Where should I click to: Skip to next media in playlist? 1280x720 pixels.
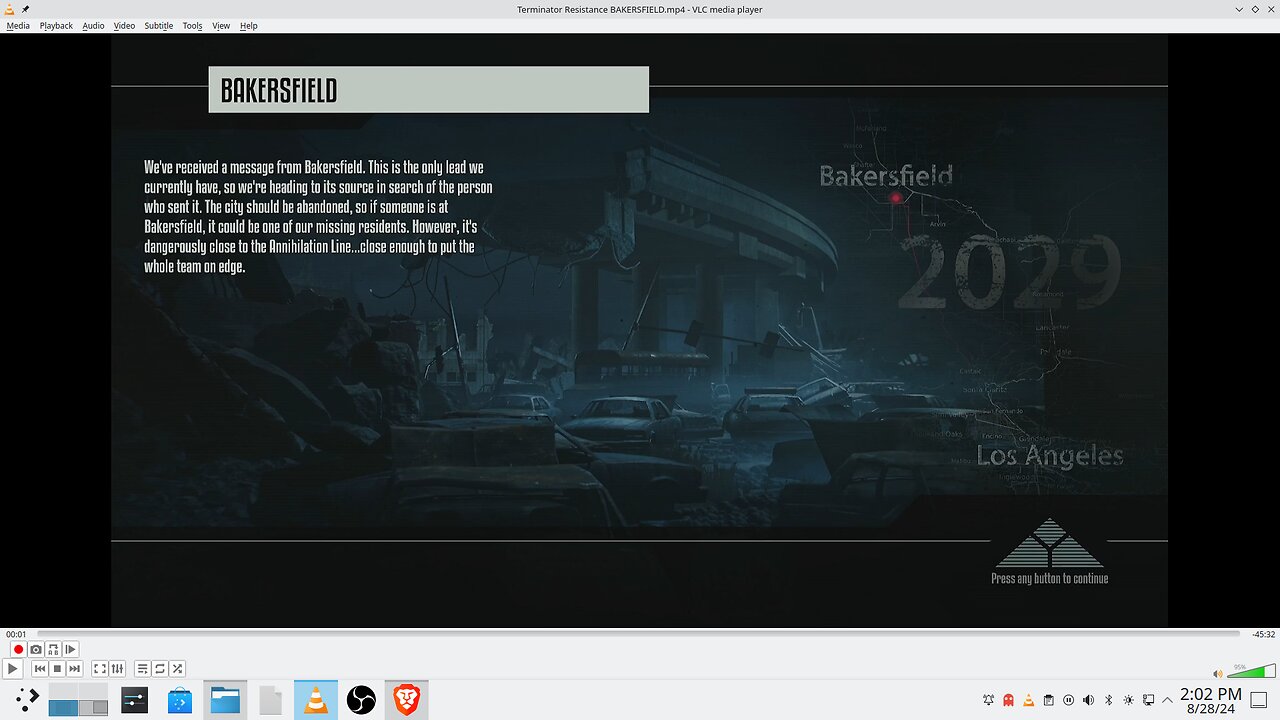tap(74, 669)
